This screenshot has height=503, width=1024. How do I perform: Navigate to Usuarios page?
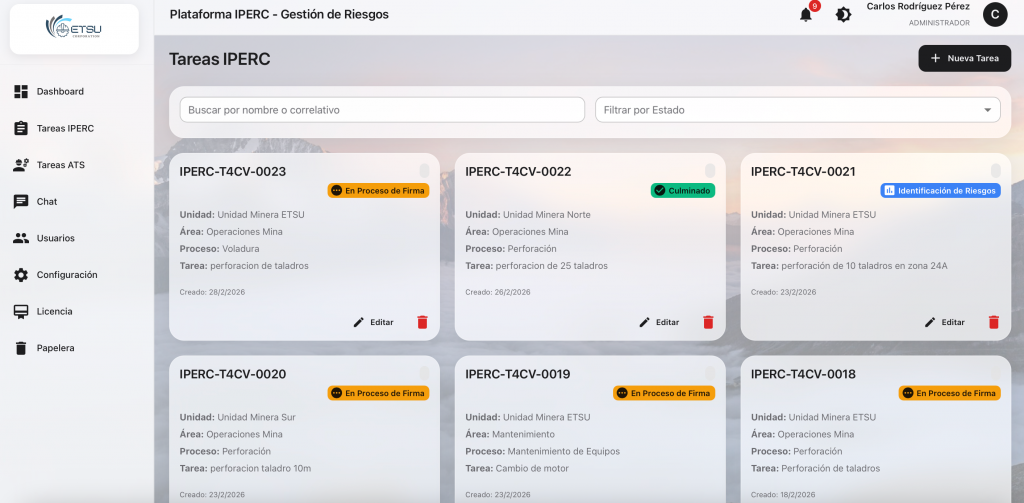[x=55, y=238]
